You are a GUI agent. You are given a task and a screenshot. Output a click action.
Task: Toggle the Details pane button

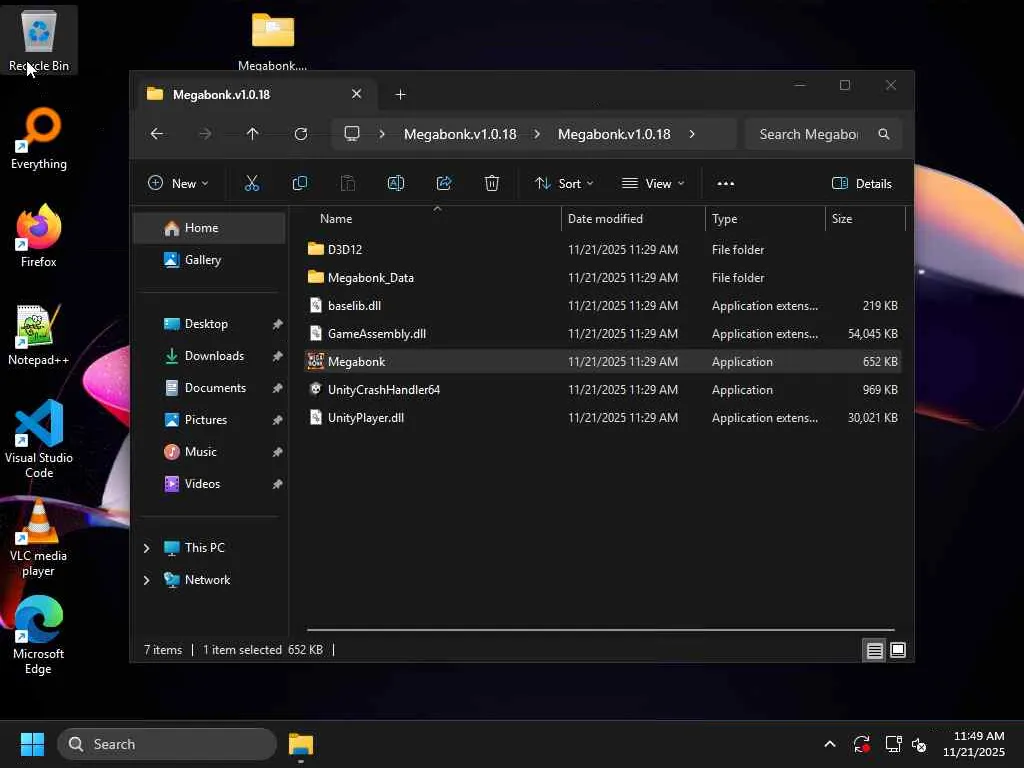coord(861,183)
